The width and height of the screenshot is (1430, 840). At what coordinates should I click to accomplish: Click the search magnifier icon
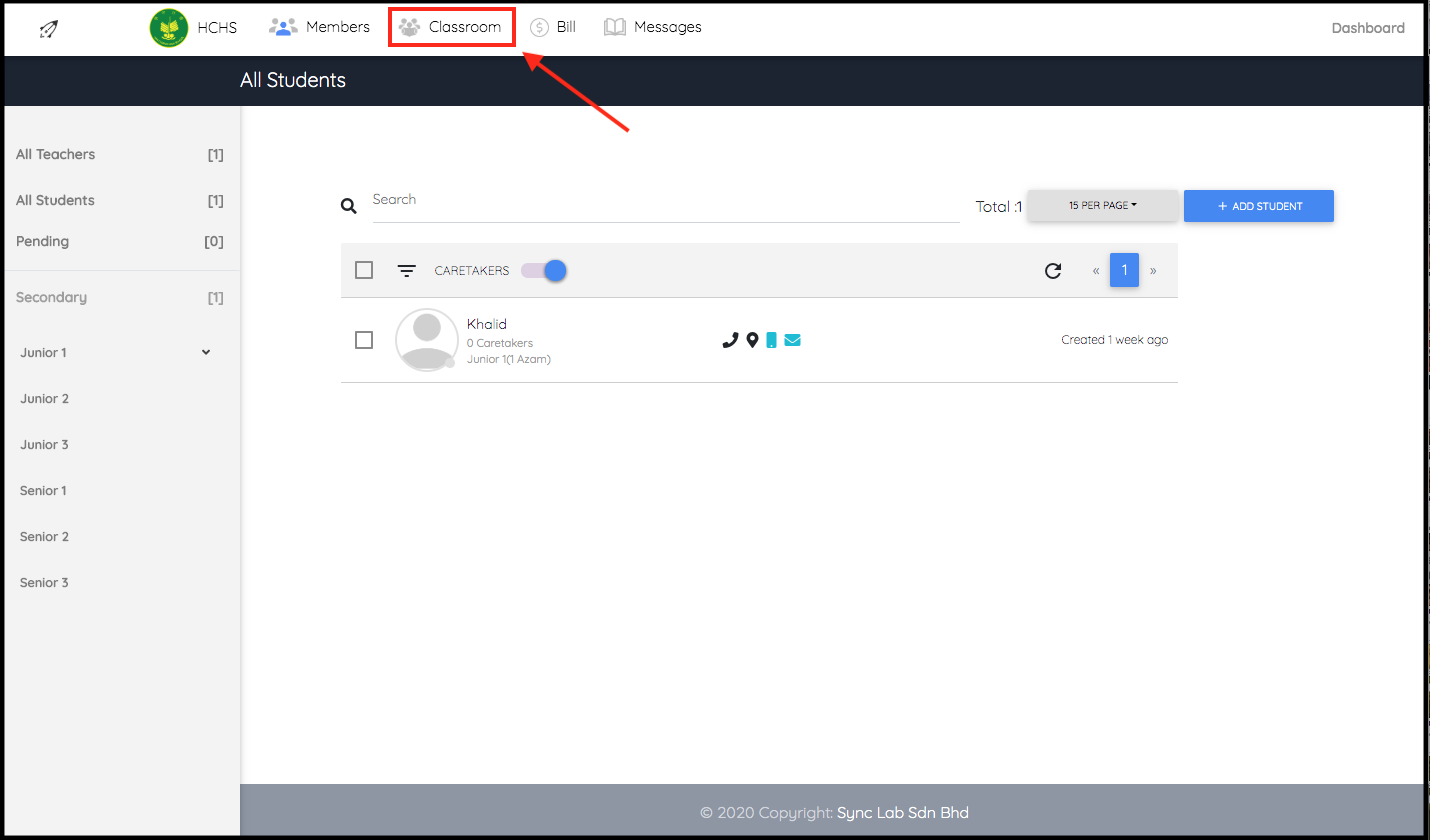[x=349, y=206]
